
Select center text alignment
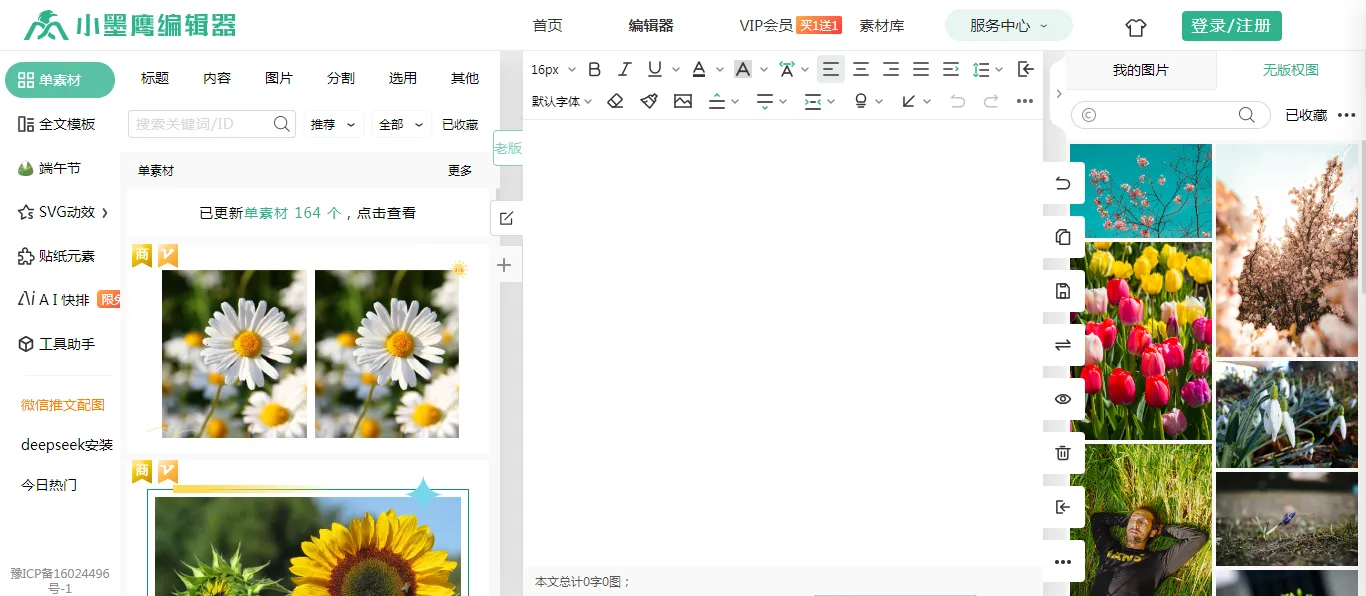(861, 69)
